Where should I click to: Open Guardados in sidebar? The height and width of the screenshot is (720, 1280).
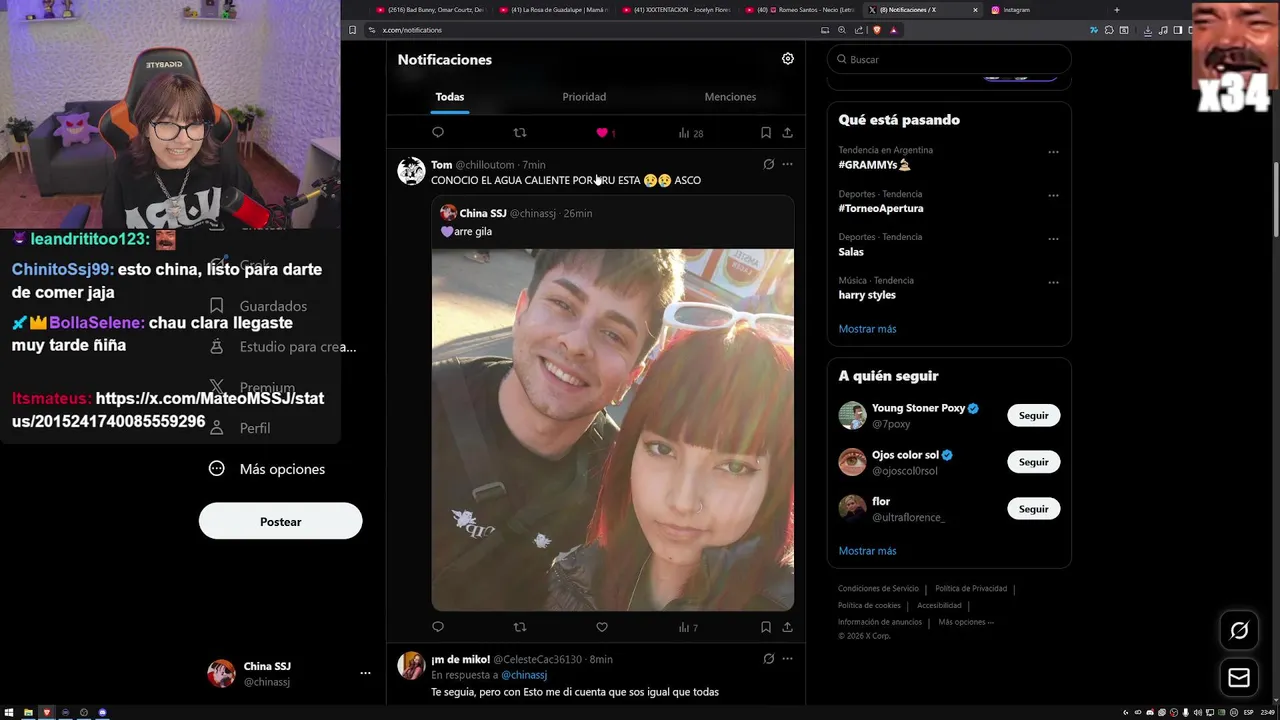(258, 306)
